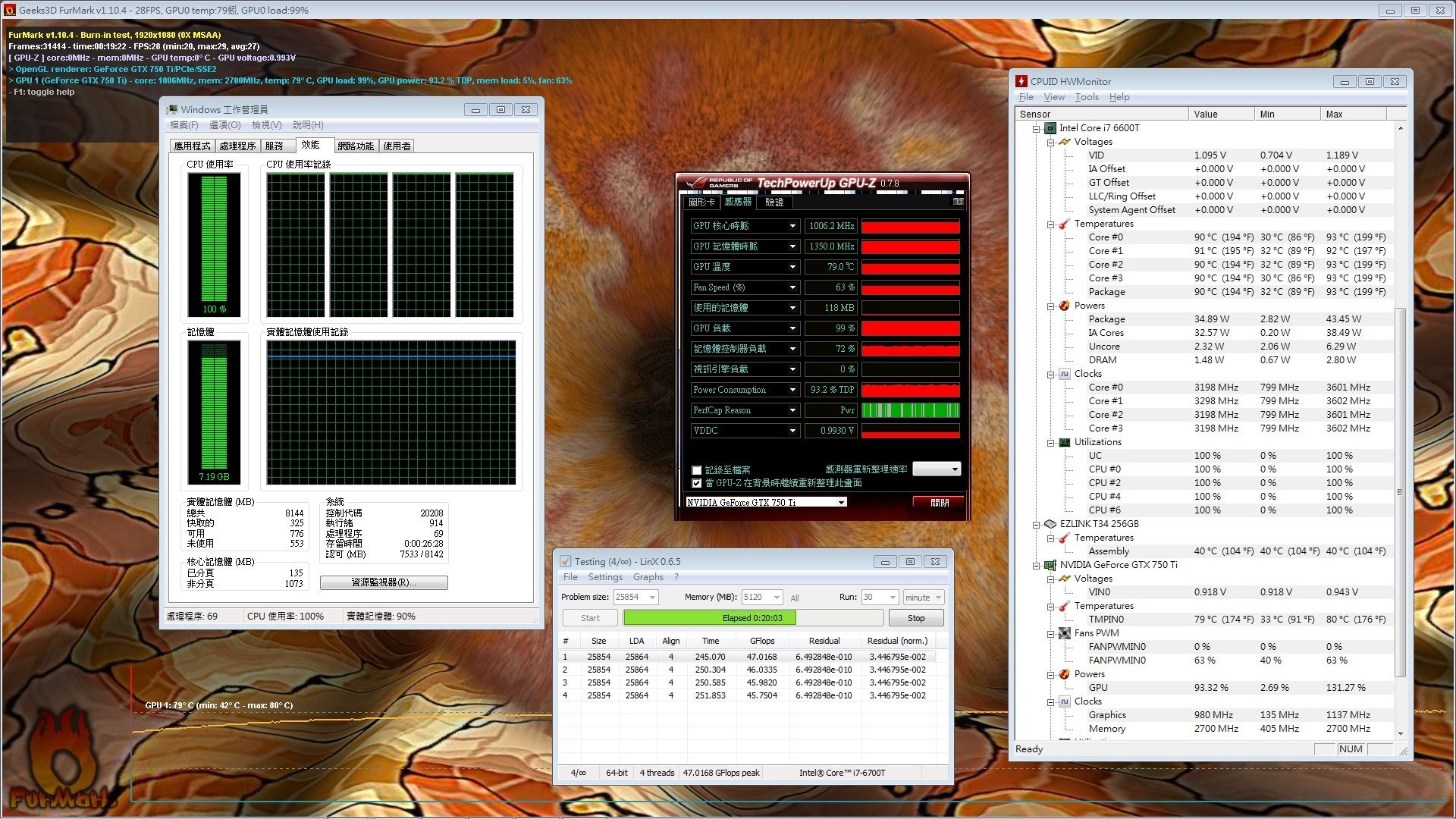
Task: Open the HWMonitor Tools menu
Action: (x=1087, y=97)
